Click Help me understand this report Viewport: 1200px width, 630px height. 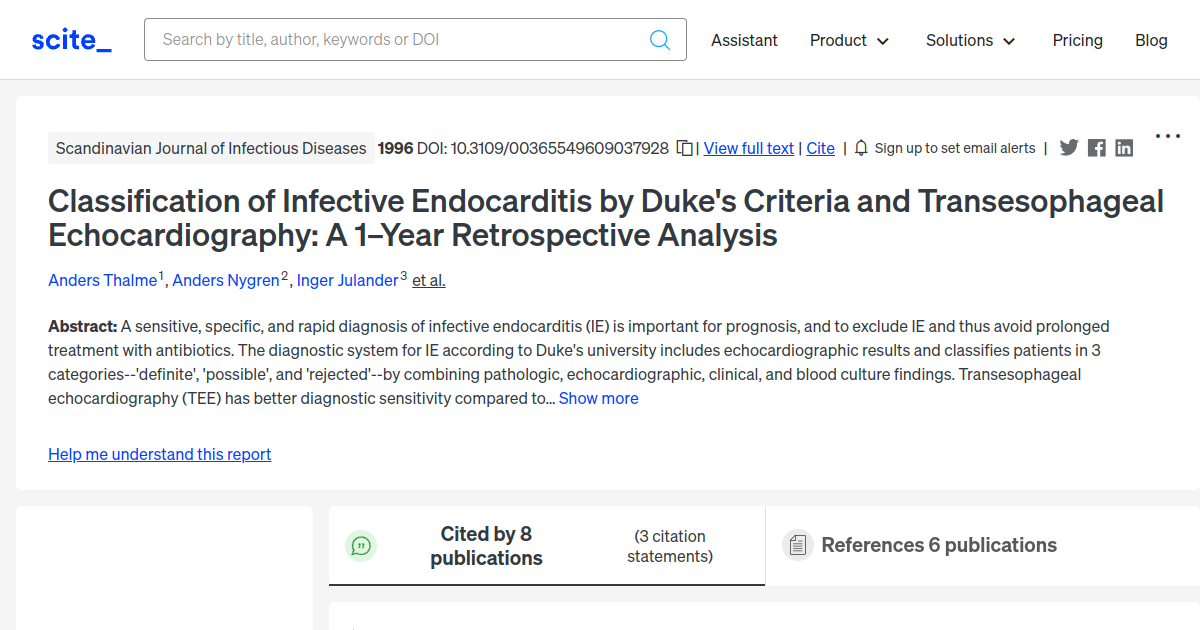(x=159, y=454)
